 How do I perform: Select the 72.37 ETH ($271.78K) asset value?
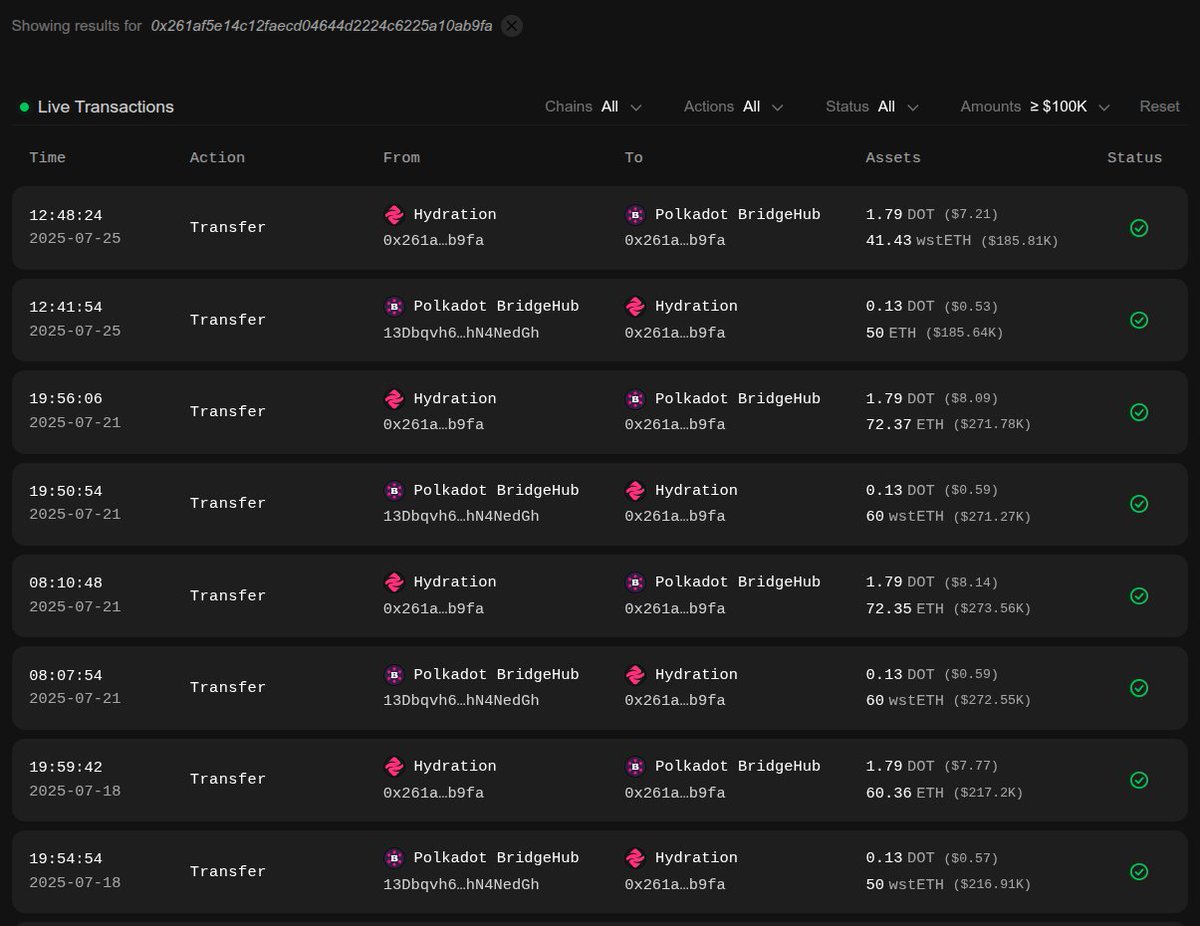(x=948, y=425)
